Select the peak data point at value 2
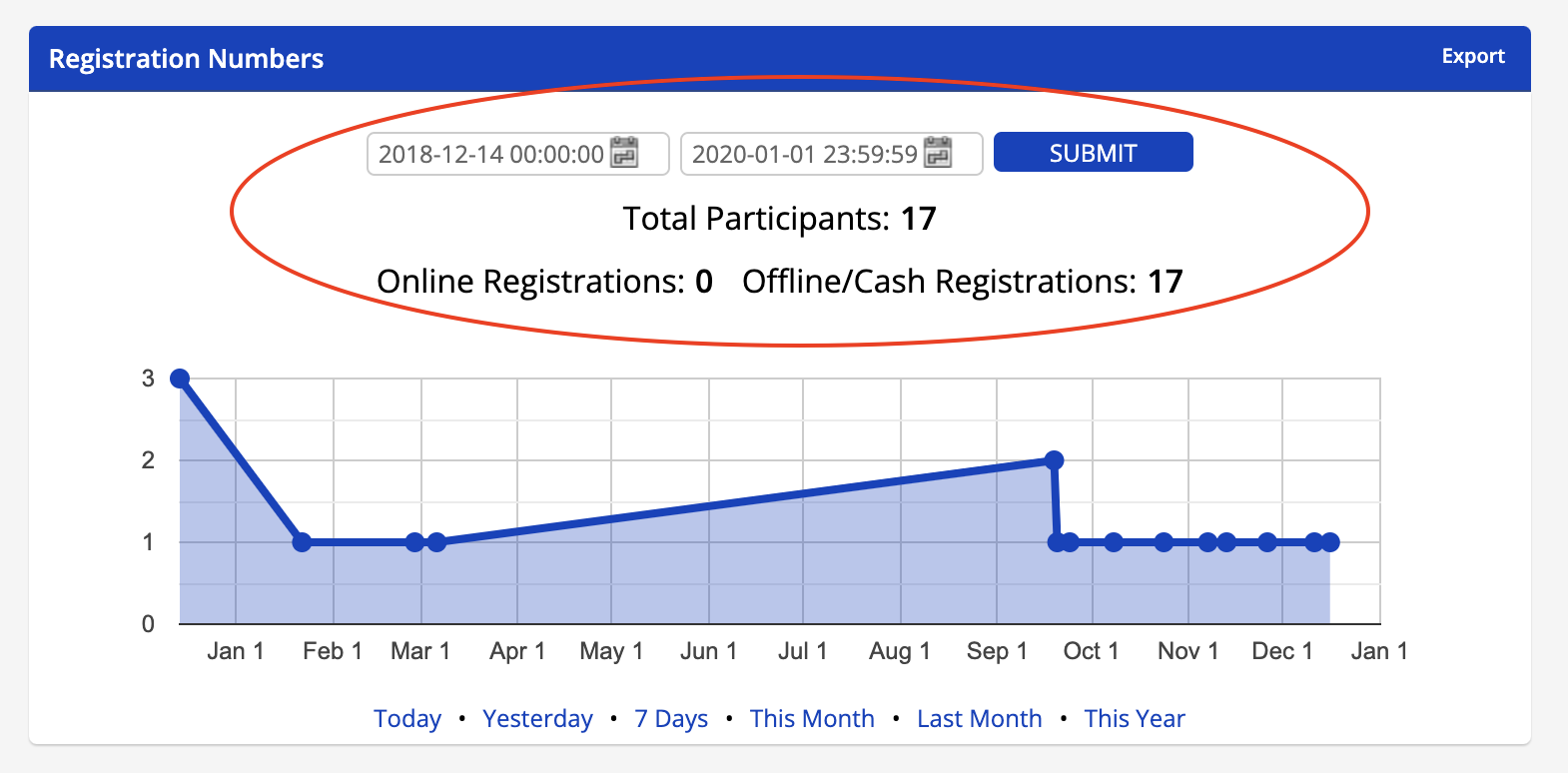This screenshot has width=1568, height=773. [x=1054, y=460]
